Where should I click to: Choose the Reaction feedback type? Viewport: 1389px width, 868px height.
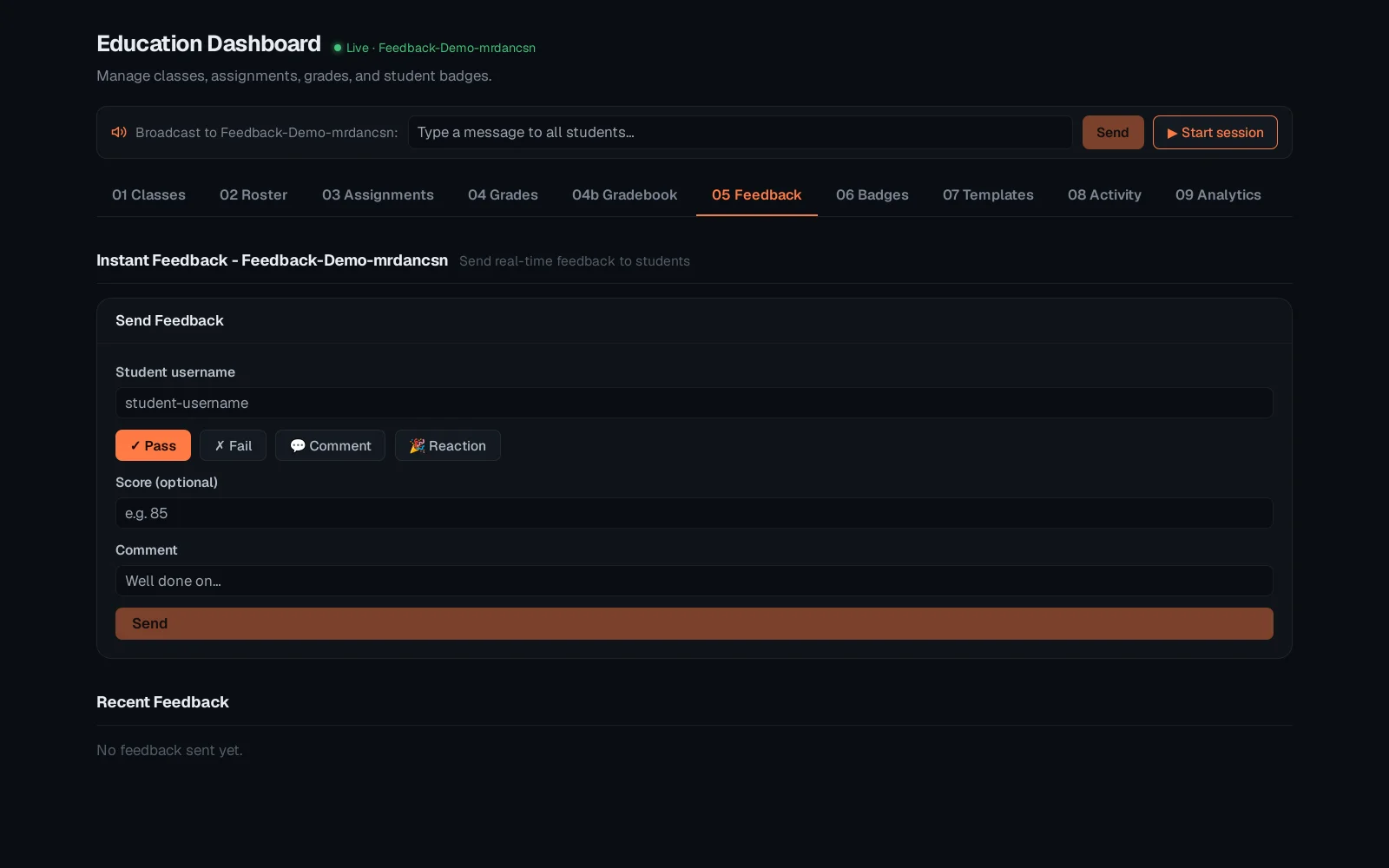(x=448, y=445)
